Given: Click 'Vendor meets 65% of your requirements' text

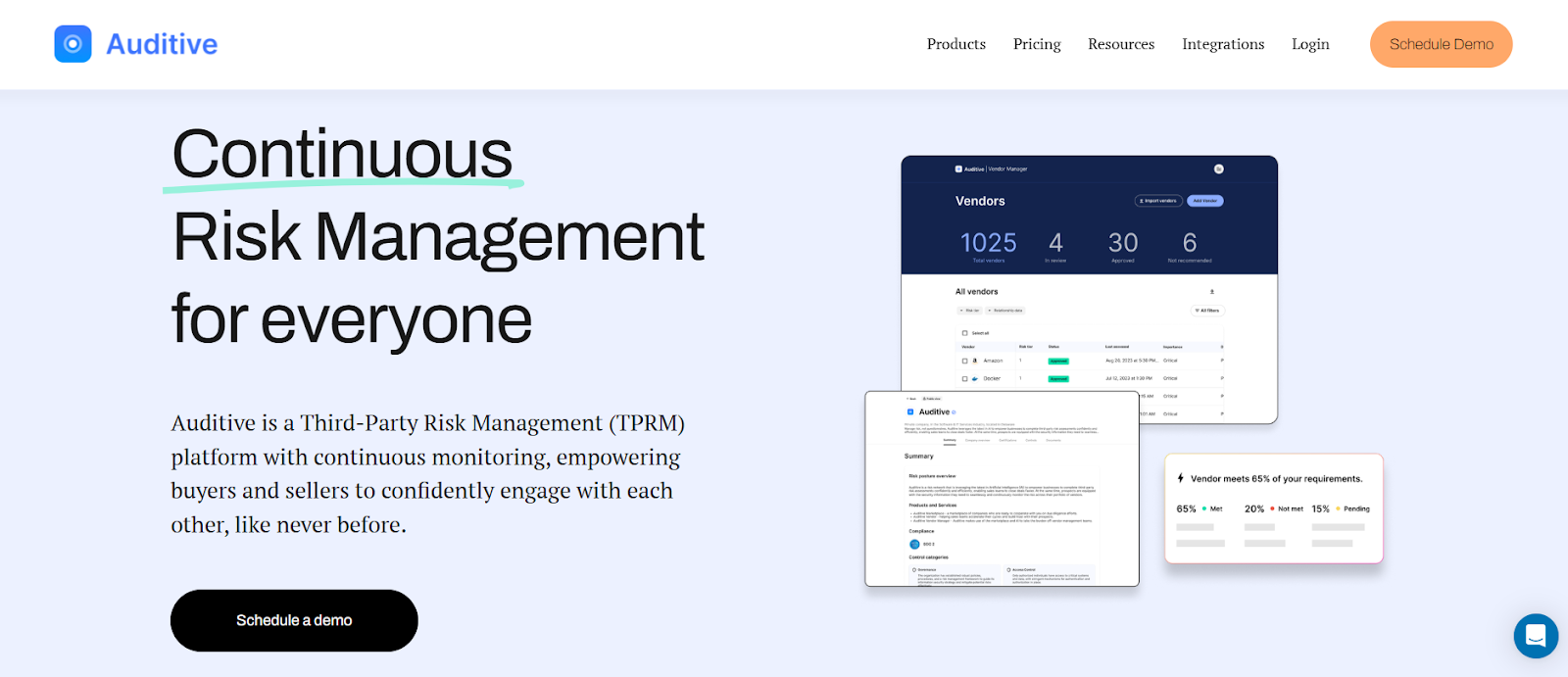Looking at the screenshot, I should [1276, 479].
